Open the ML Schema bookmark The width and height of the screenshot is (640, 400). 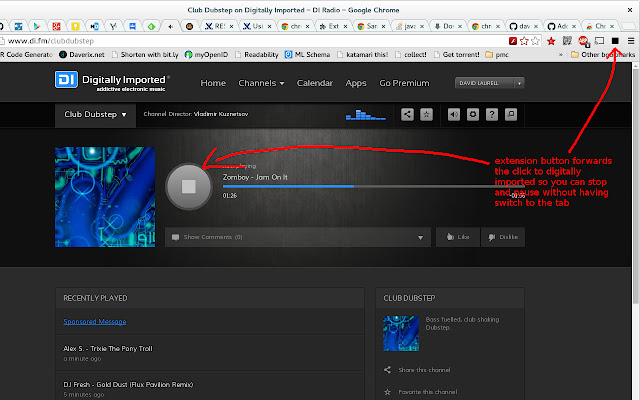click(307, 55)
